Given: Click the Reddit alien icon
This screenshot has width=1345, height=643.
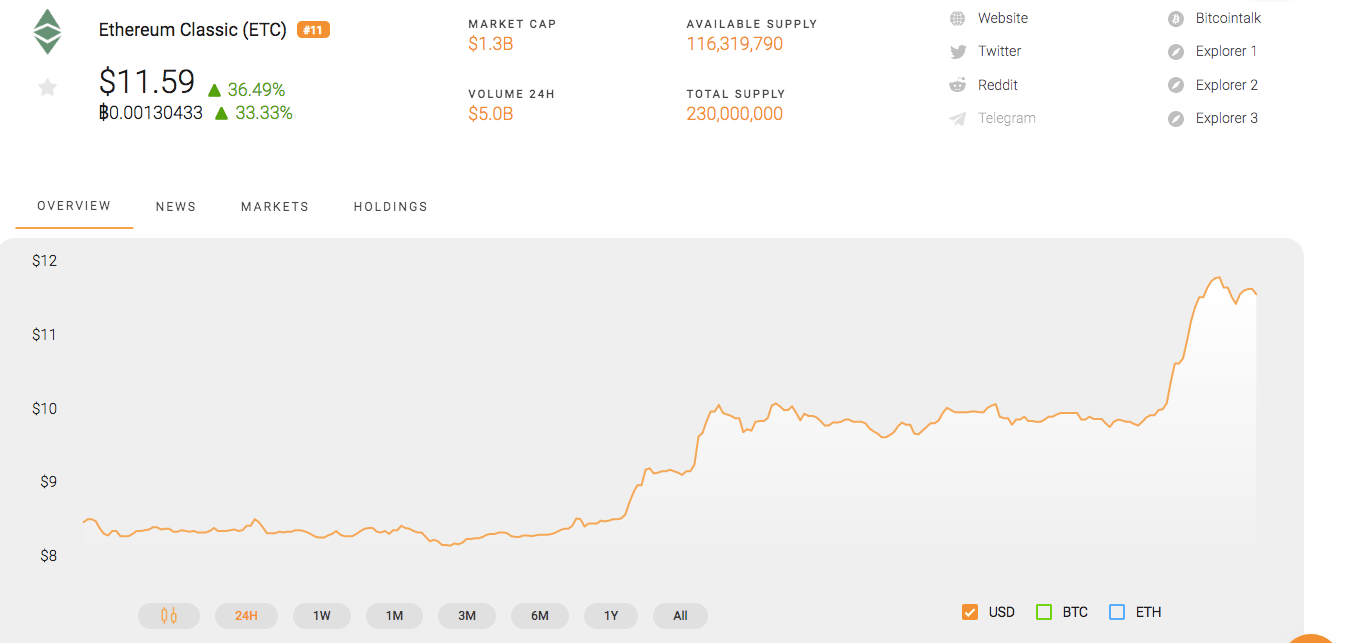Looking at the screenshot, I should coord(958,85).
